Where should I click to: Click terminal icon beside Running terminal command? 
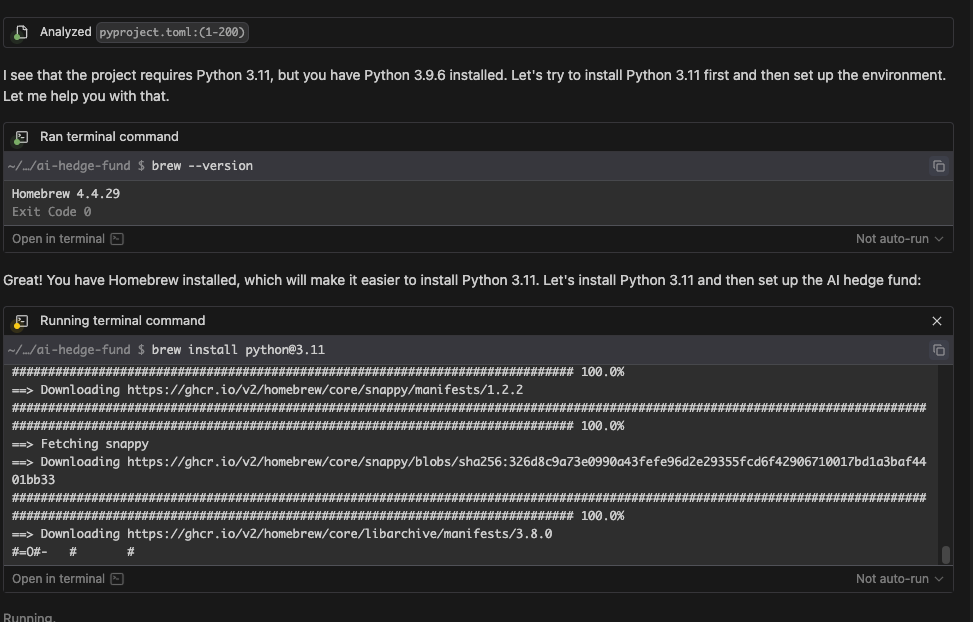(21, 321)
